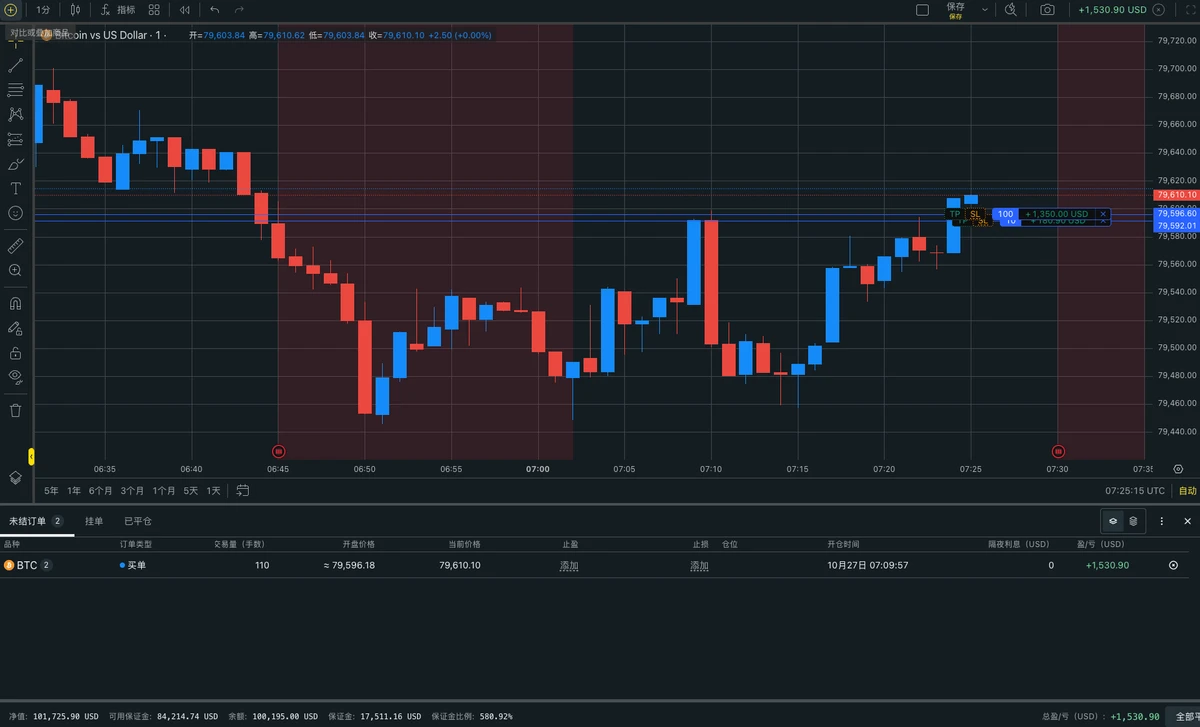
Task: Toggle the lock all drawings icon
Action: point(15,352)
